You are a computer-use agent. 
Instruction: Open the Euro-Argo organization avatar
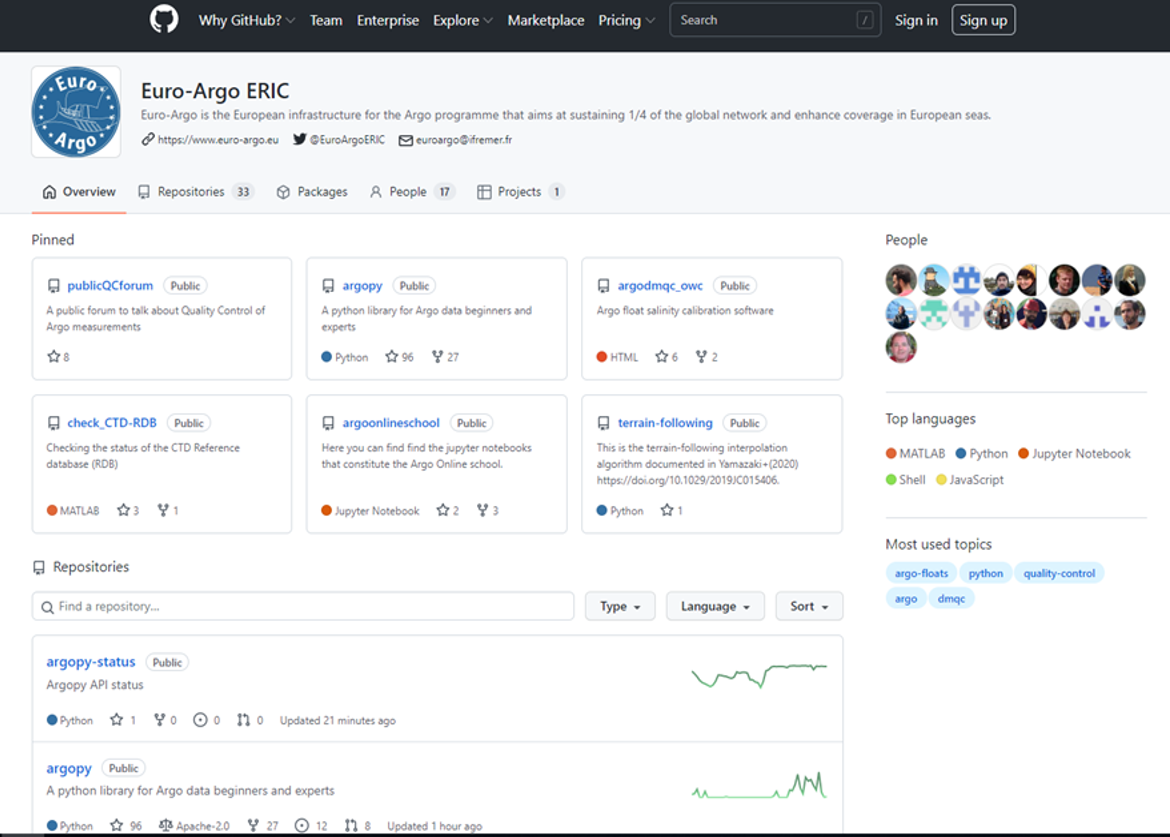(x=76, y=112)
